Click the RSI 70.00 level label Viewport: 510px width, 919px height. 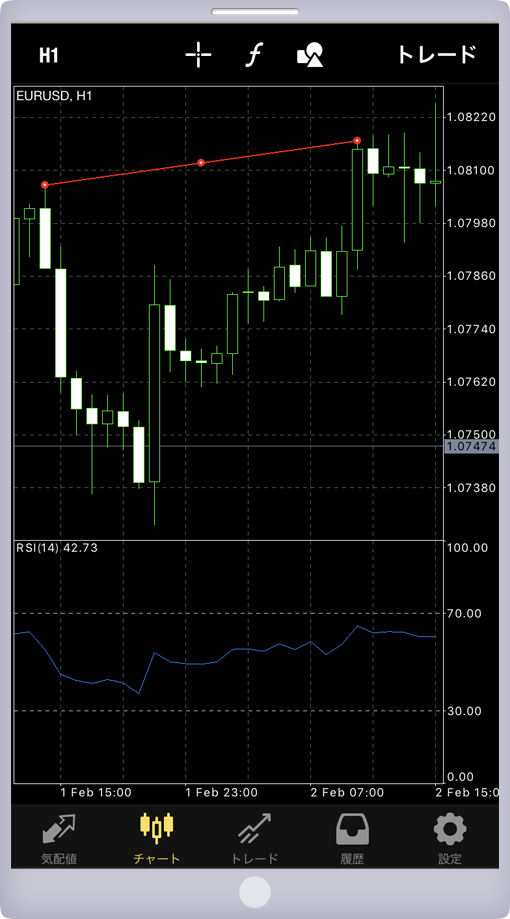click(x=463, y=614)
